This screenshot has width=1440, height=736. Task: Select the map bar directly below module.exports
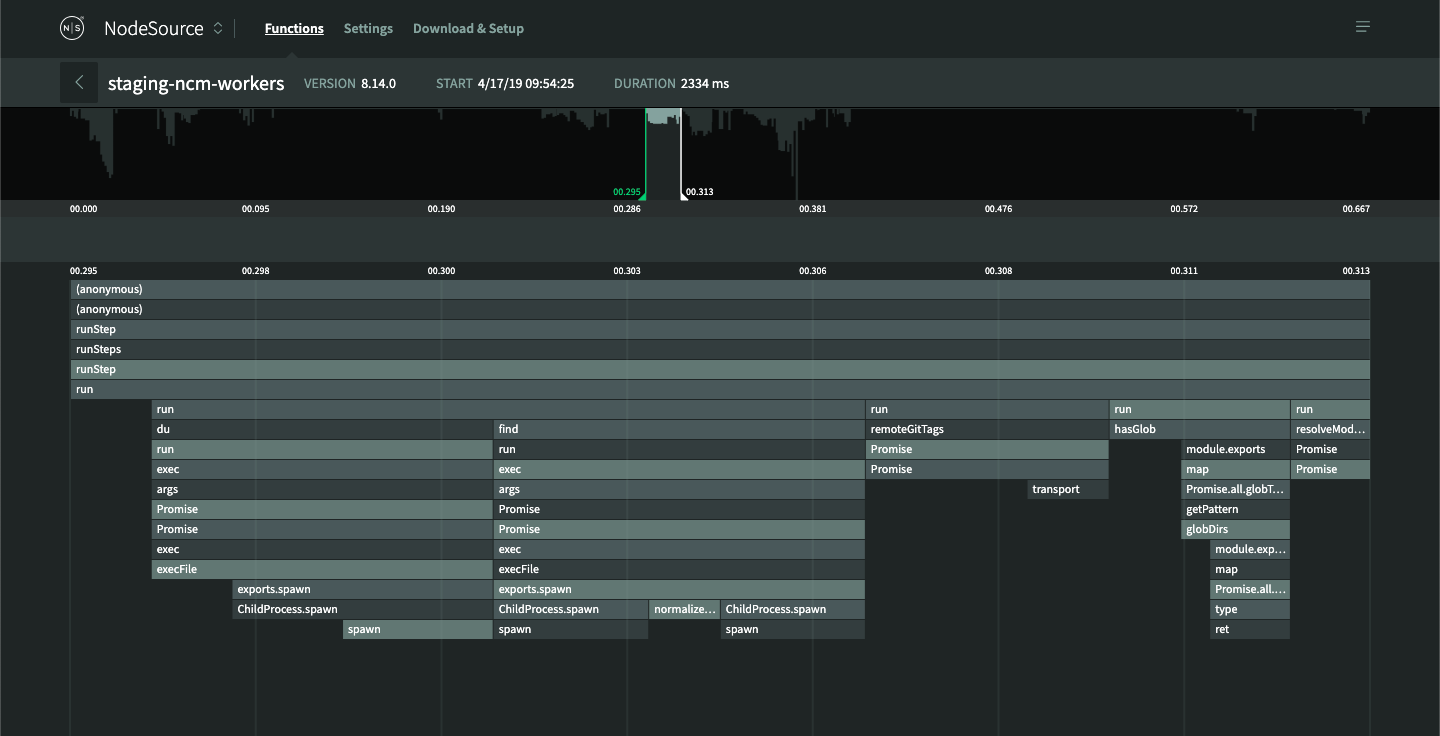tap(1235, 470)
